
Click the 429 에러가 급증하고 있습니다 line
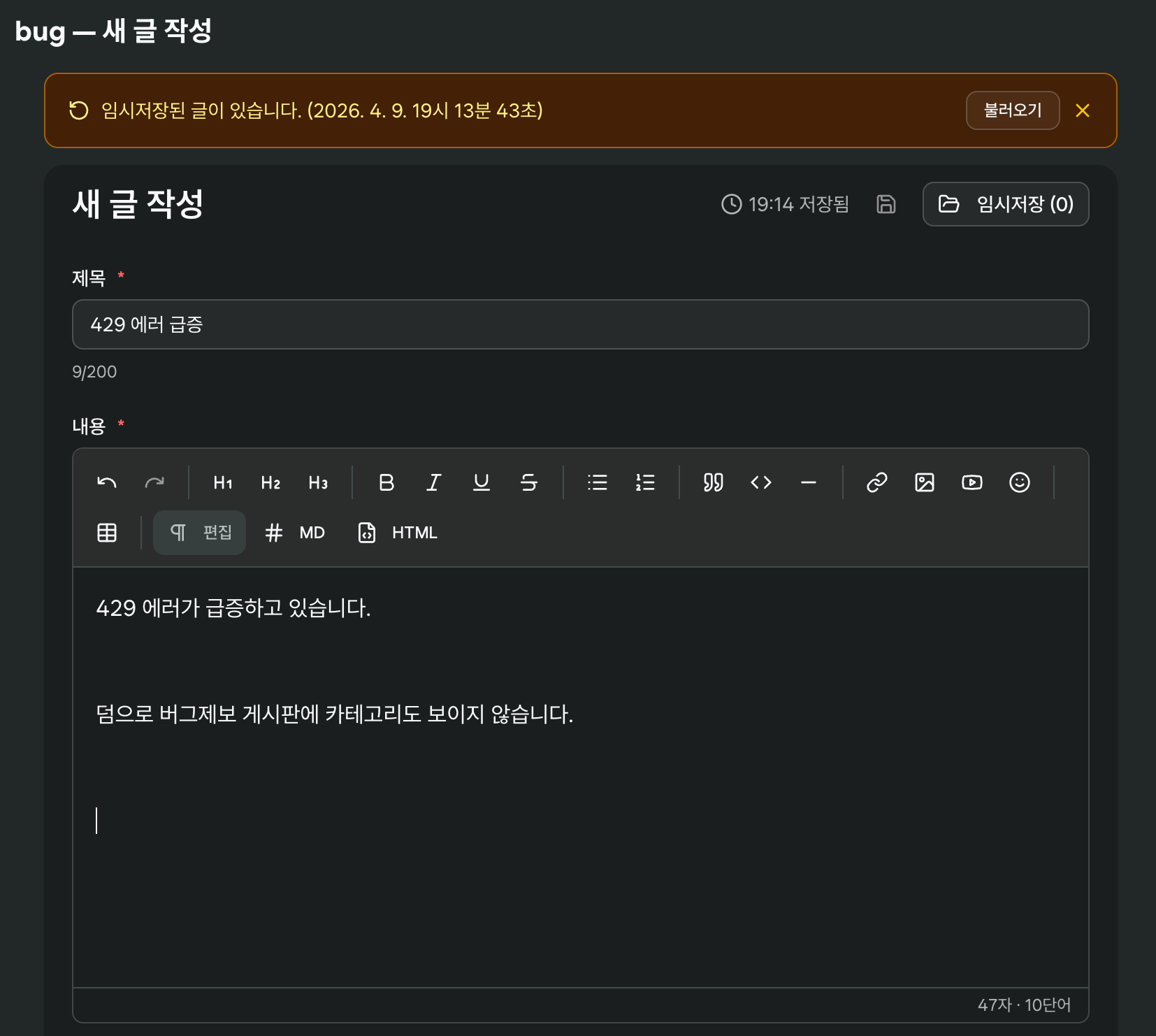pos(233,608)
